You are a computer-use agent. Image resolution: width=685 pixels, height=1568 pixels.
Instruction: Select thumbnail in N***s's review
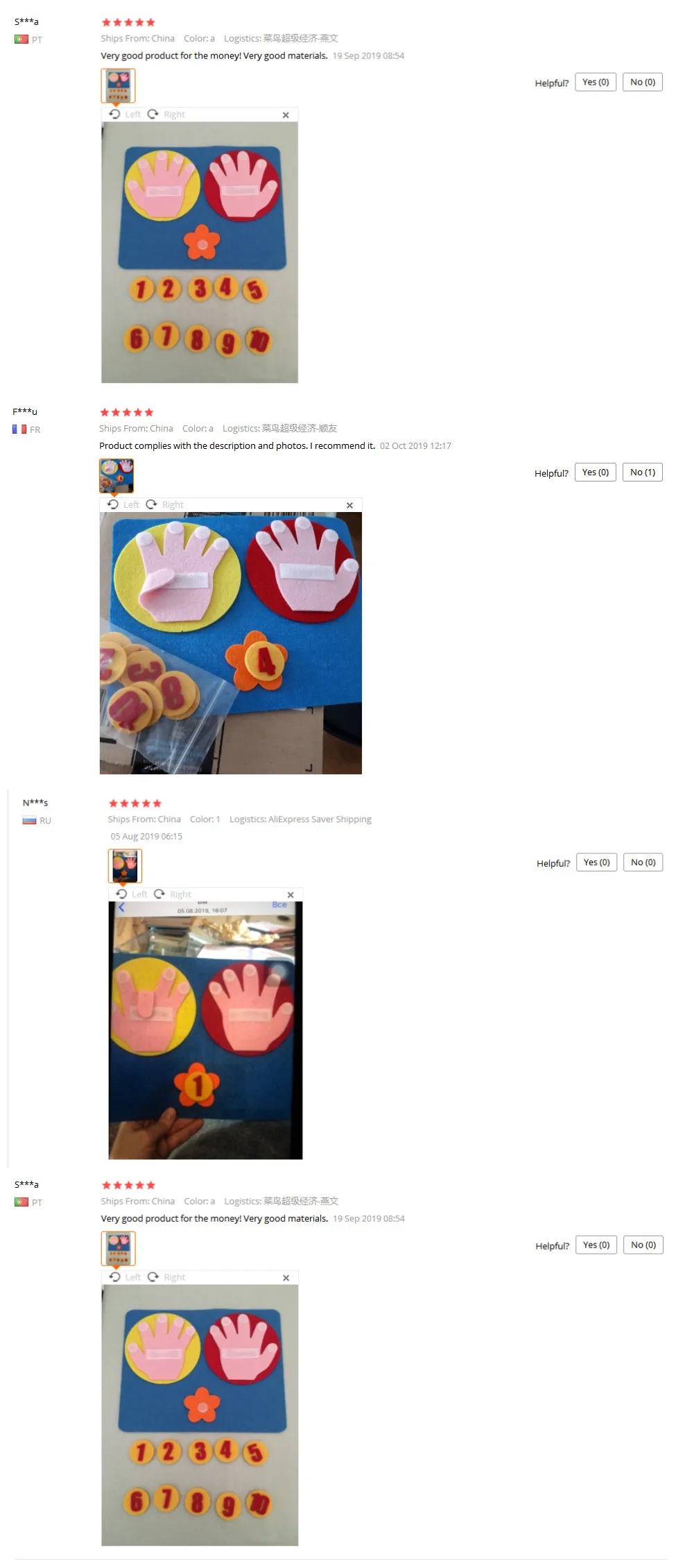(125, 866)
